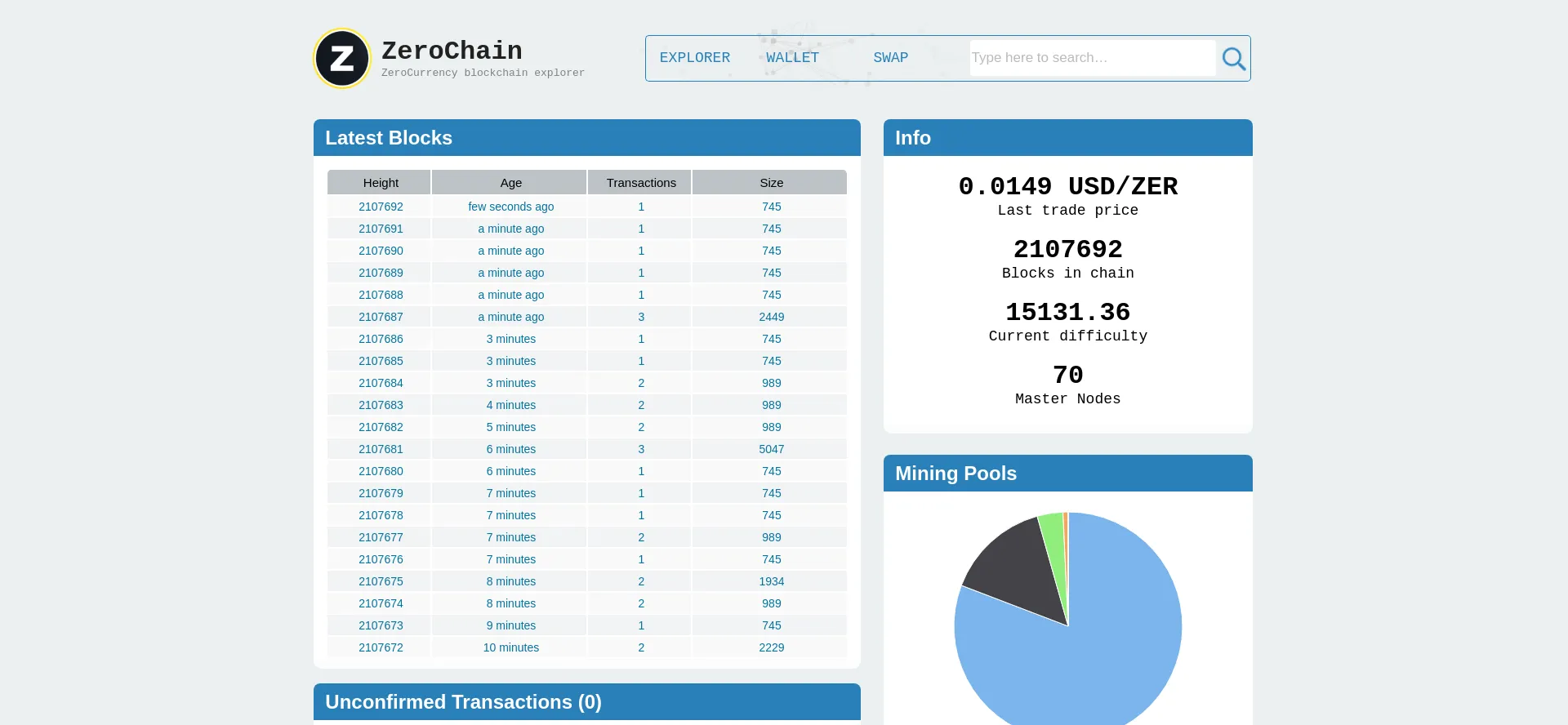Open block 2107679

(381, 493)
